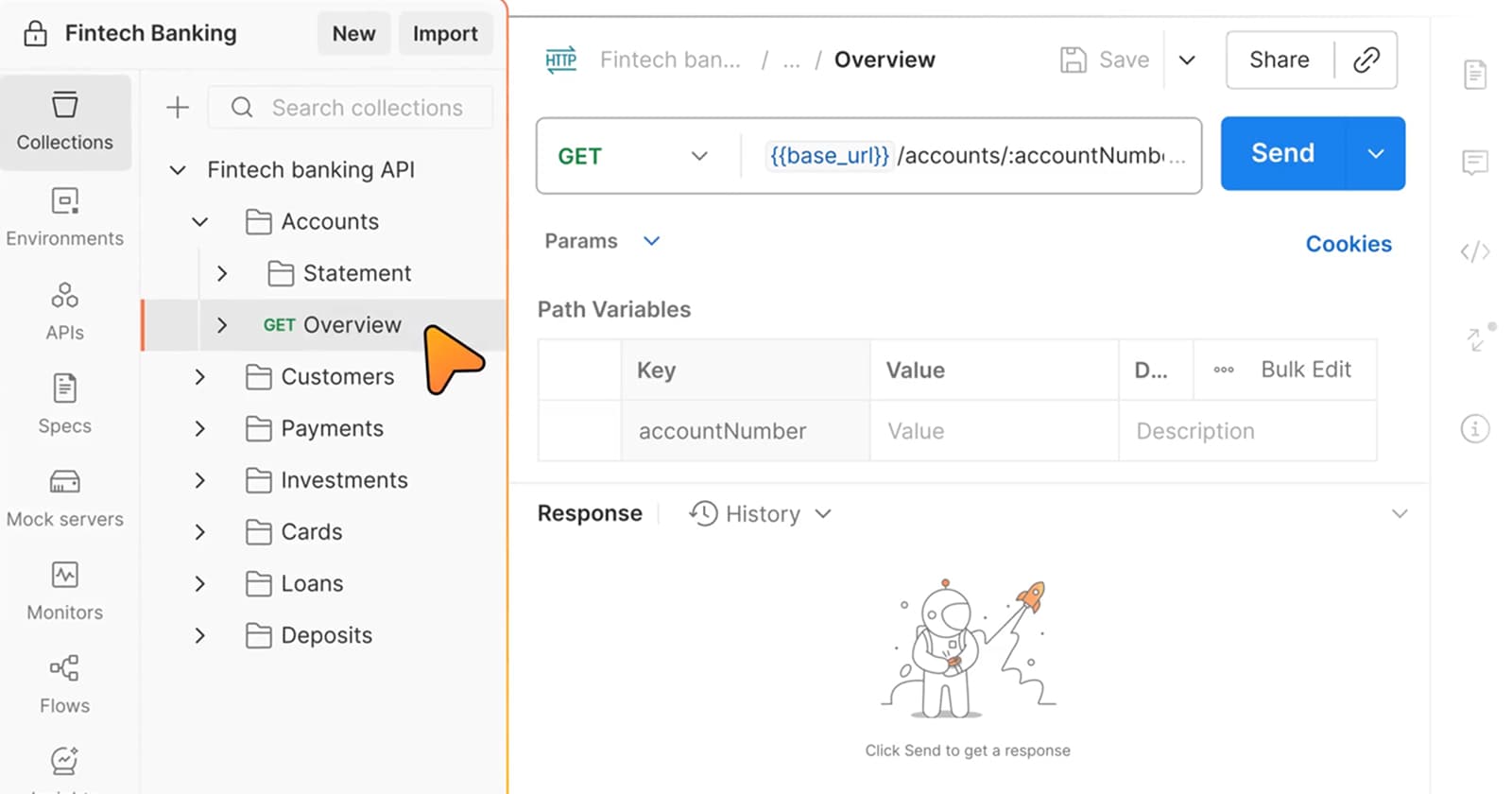Click the Import button

[x=445, y=34]
